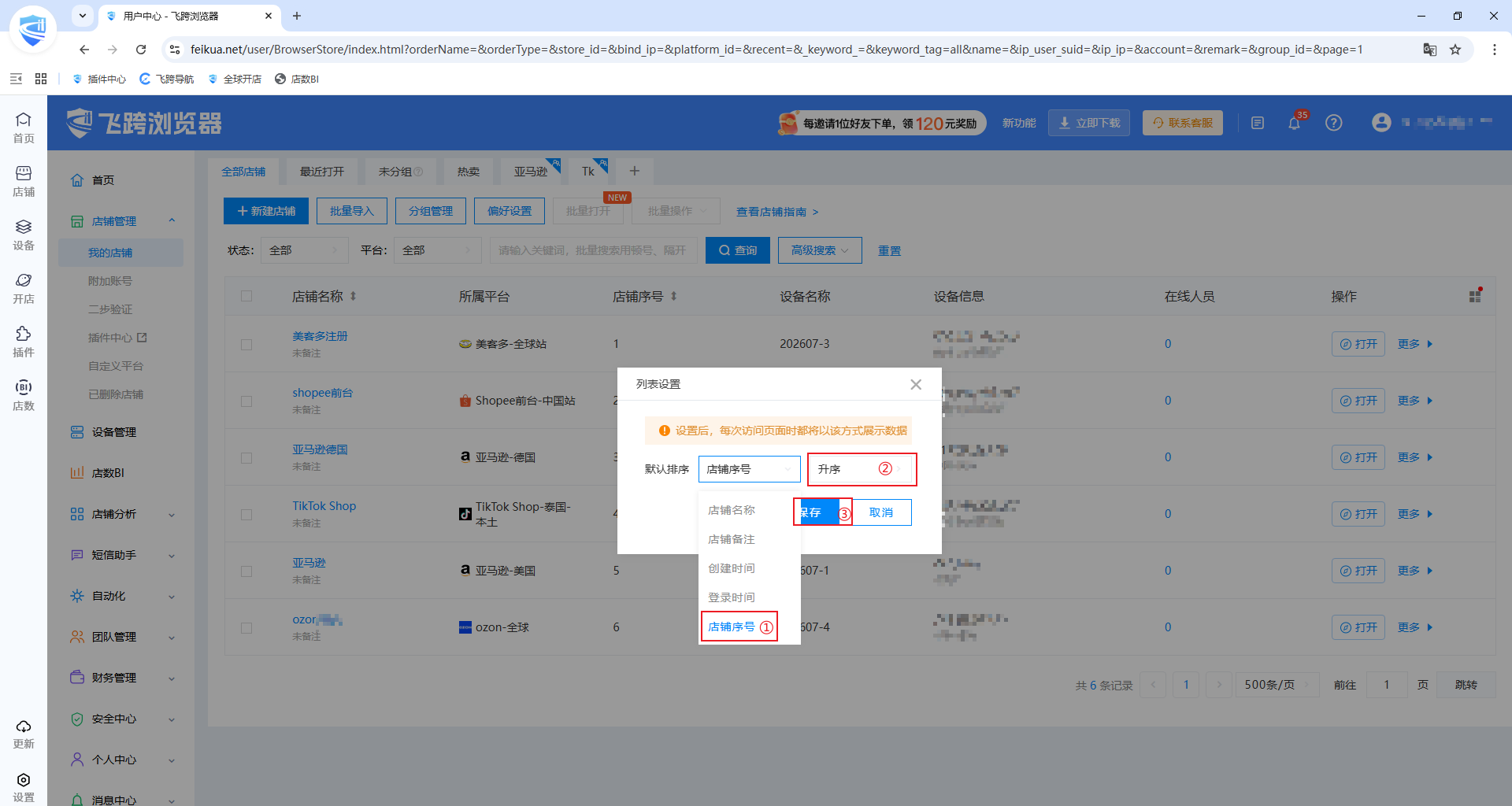This screenshot has height=806, width=1512.
Task: Select the ozon store checkbox
Action: (246, 627)
